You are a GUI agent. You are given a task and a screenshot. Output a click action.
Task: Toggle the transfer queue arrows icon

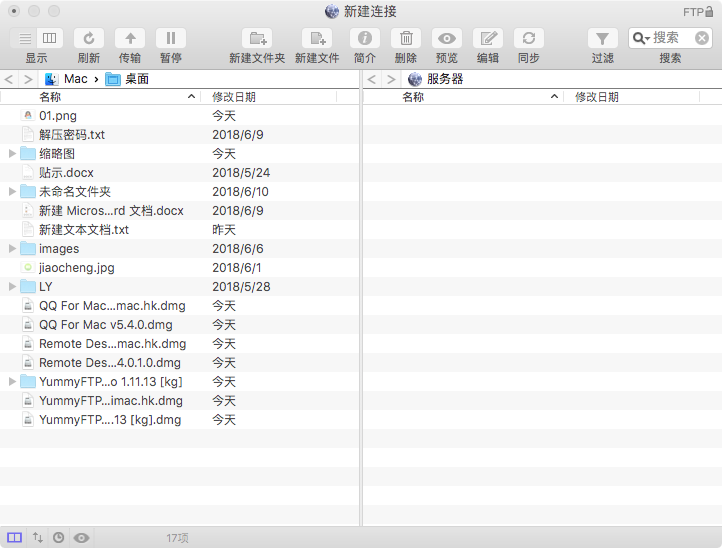[38, 537]
